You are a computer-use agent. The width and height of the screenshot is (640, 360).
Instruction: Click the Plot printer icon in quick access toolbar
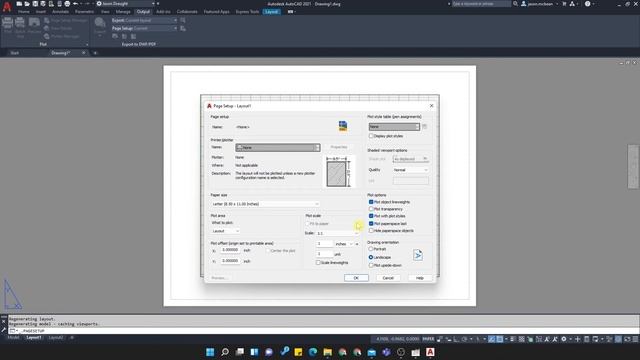[x=67, y=4]
